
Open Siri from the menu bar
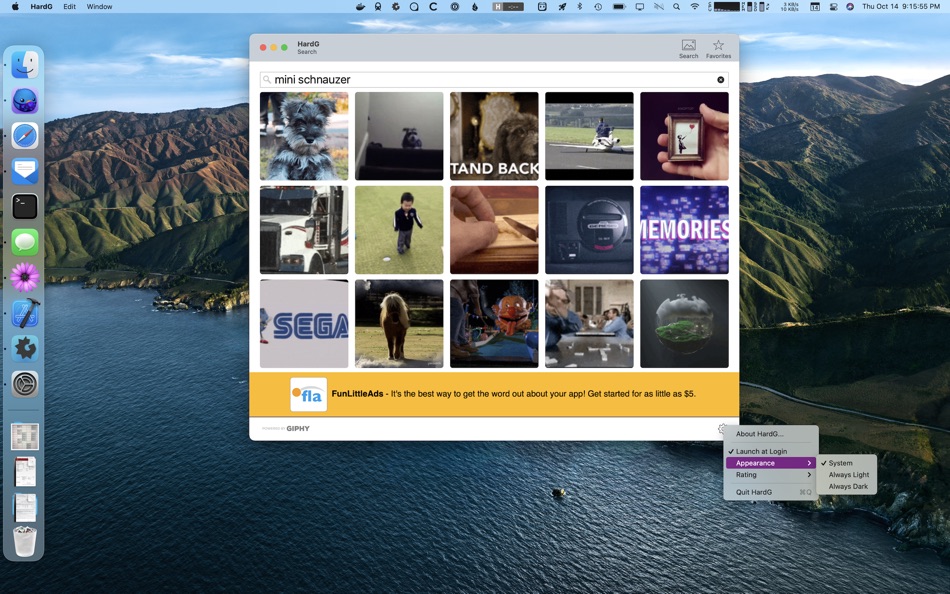(850, 7)
